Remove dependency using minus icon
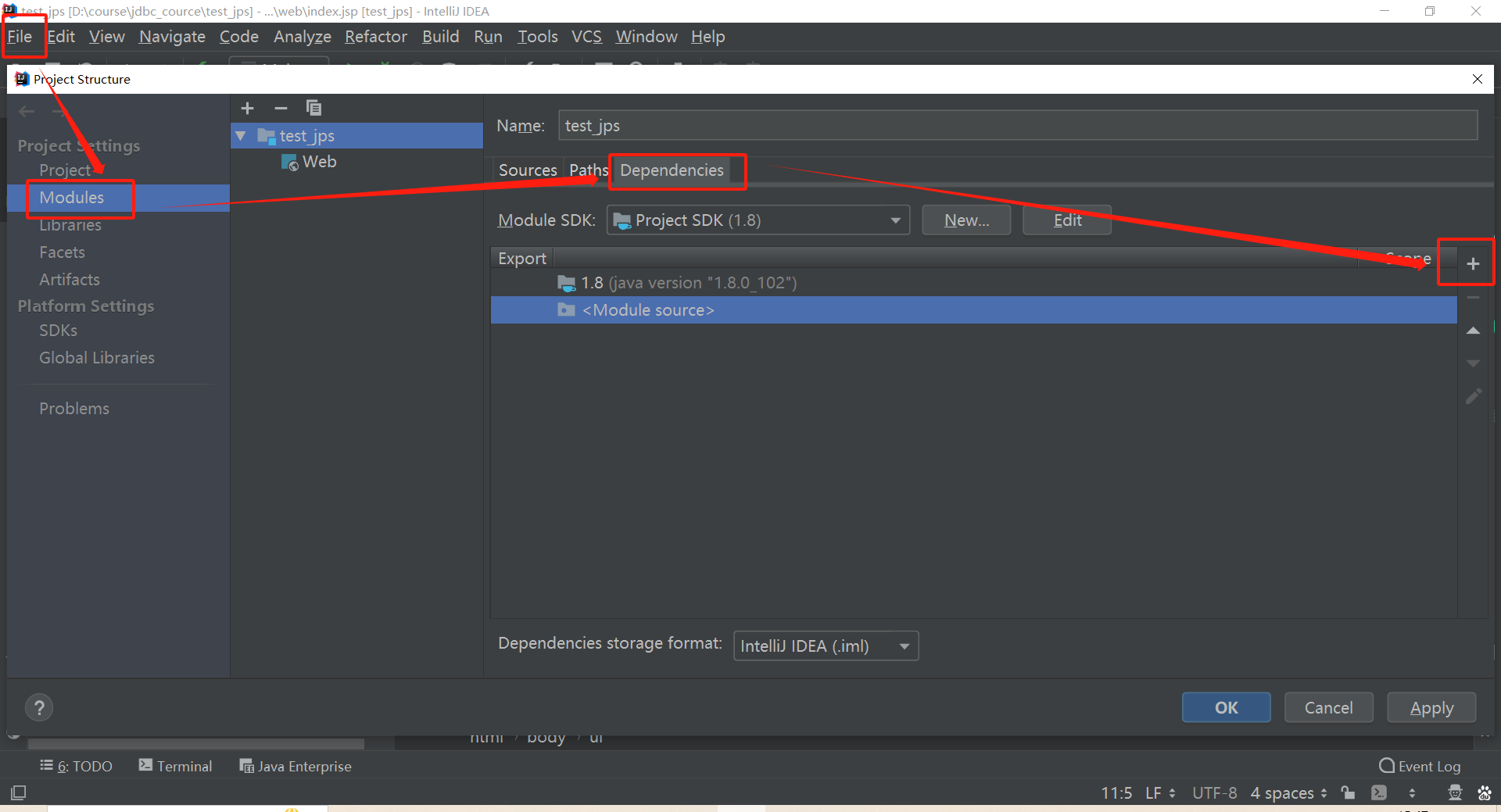Image resolution: width=1501 pixels, height=812 pixels. [x=1473, y=298]
